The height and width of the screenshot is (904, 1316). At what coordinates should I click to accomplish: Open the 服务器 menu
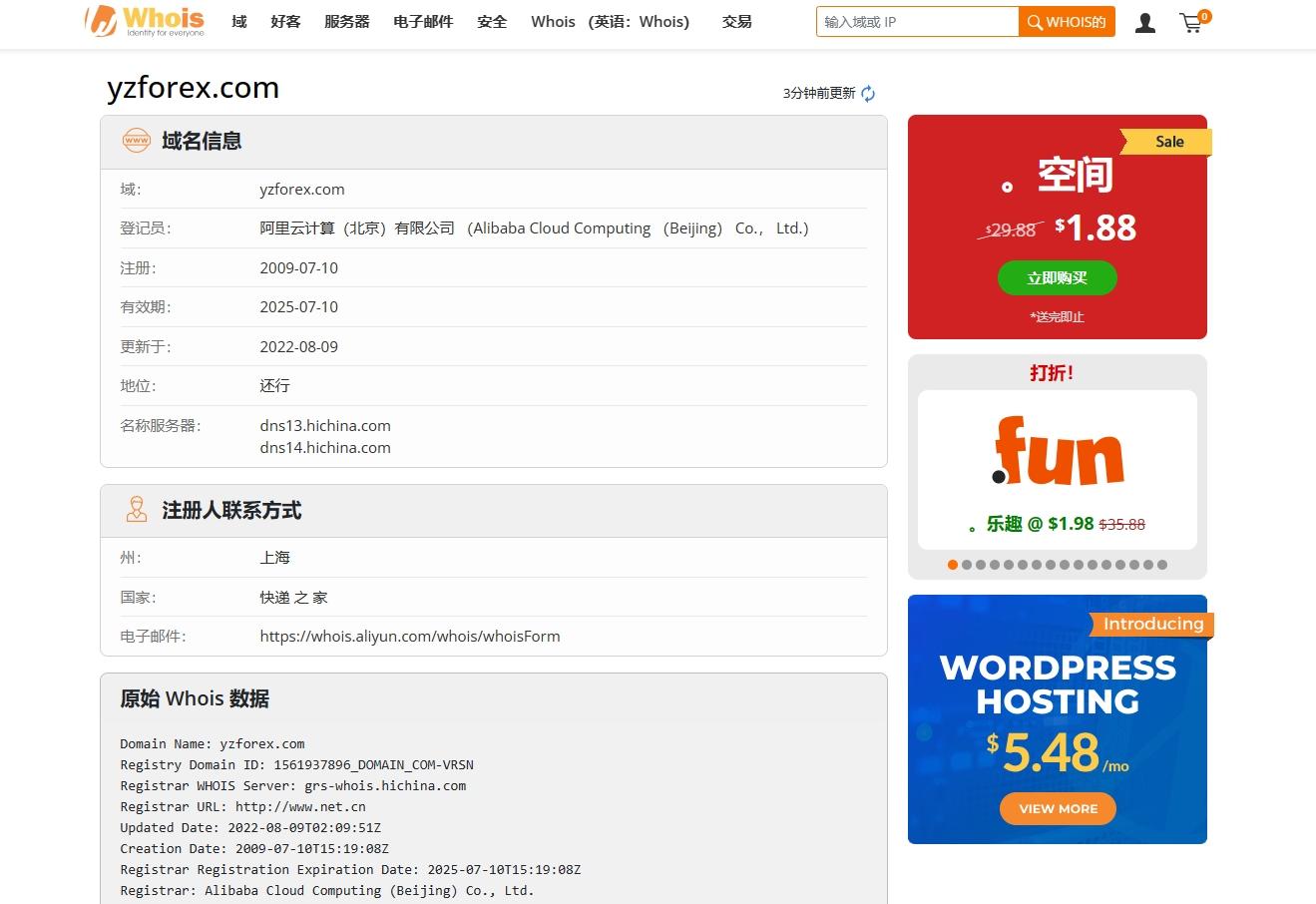pos(347,21)
